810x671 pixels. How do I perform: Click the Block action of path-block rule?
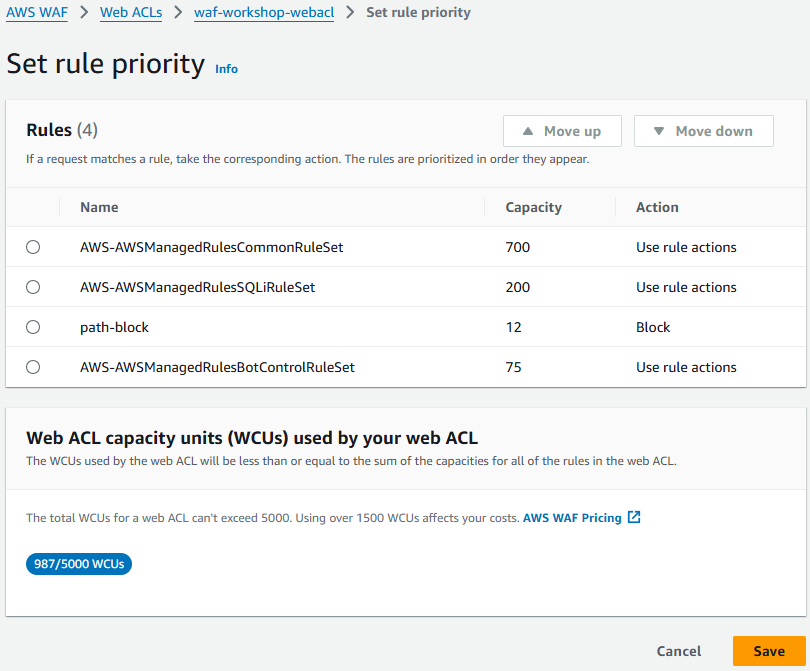pyautogui.click(x=653, y=327)
